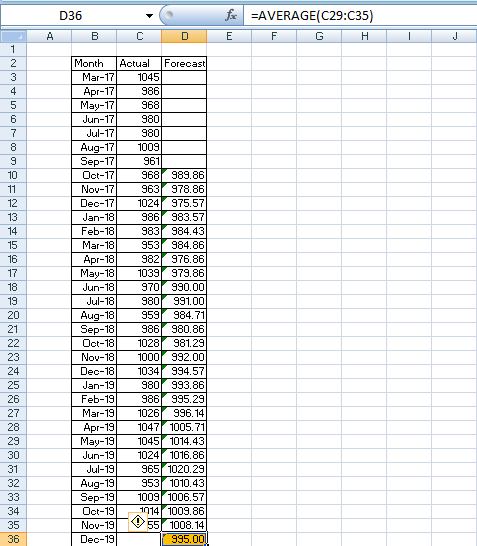Select the forecast cell 976.86
477x546 pixels.
pos(184,259)
